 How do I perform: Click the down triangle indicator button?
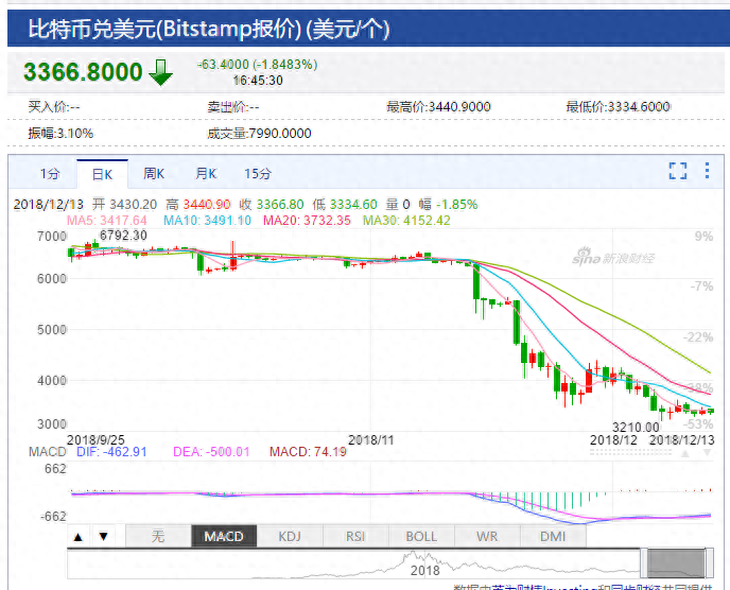pyautogui.click(x=103, y=536)
